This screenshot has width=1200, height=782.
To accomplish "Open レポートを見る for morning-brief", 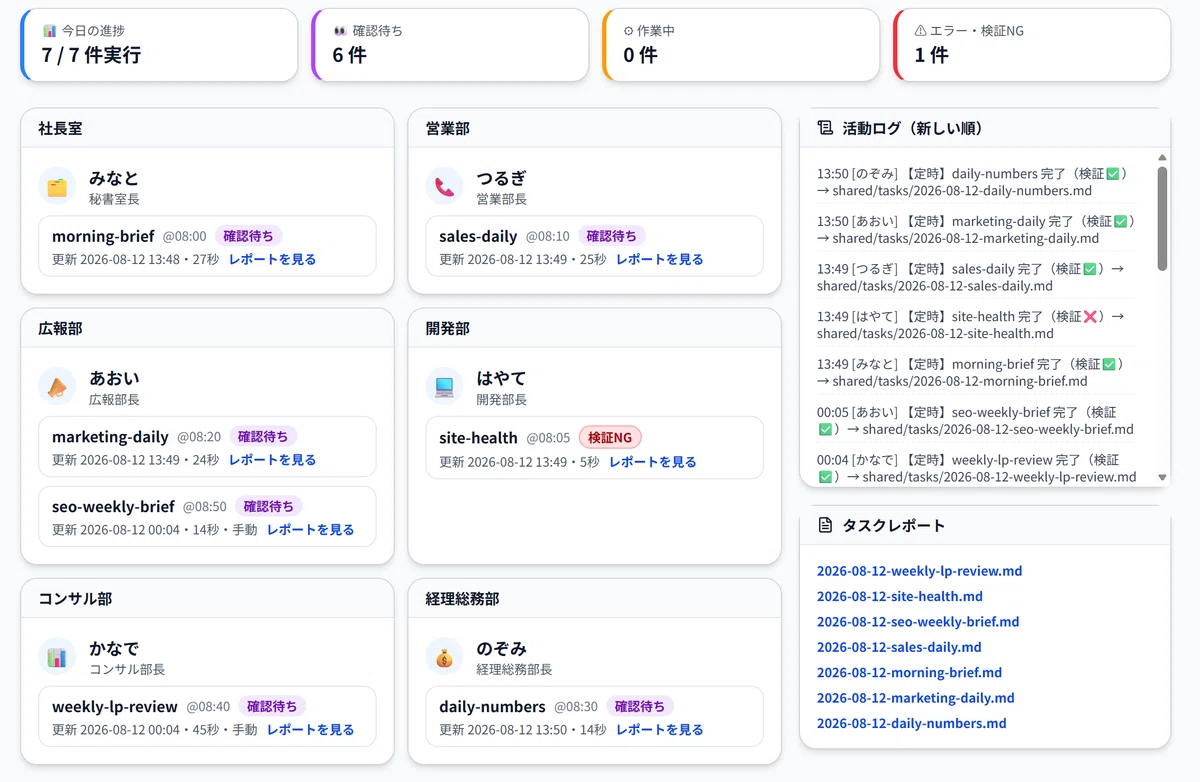I will 272,259.
